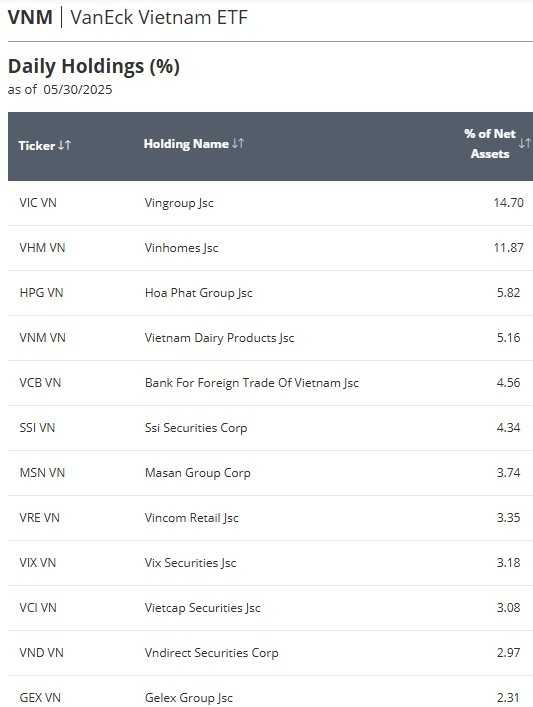Select the Vincom Retail Jsc row
The width and height of the screenshot is (533, 707).
click(x=271, y=518)
